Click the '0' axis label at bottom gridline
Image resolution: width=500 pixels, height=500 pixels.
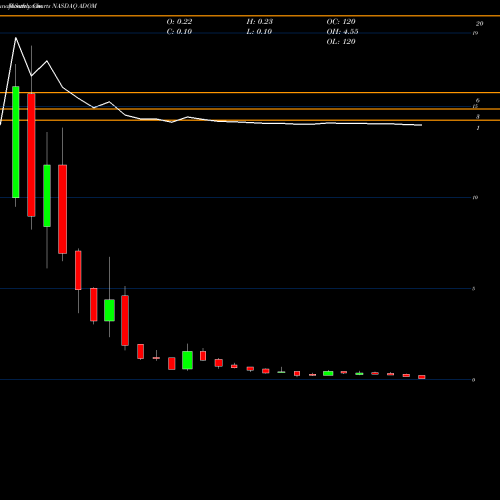point(474,380)
